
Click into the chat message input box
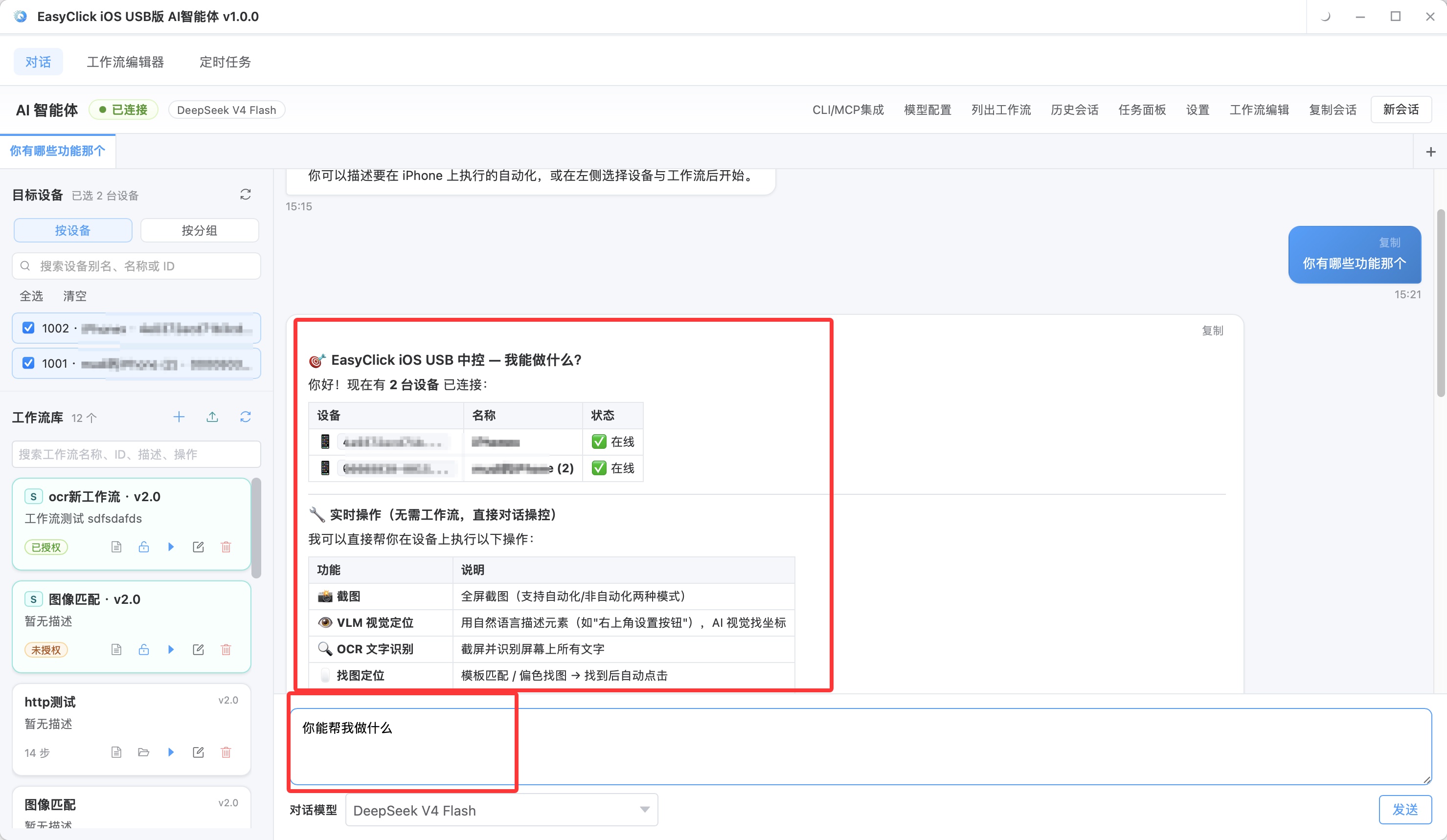pos(860,746)
